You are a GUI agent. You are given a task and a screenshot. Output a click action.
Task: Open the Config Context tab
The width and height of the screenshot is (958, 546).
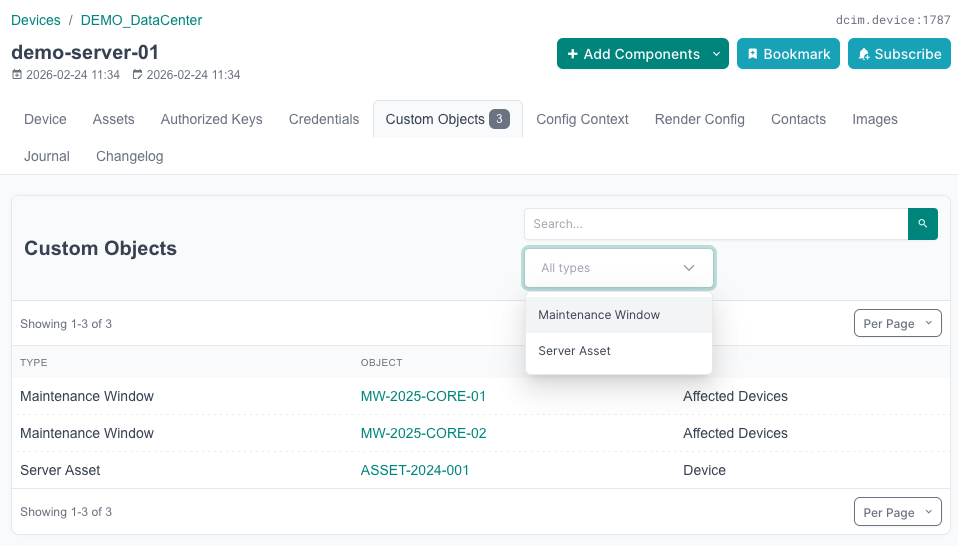pyautogui.click(x=582, y=119)
